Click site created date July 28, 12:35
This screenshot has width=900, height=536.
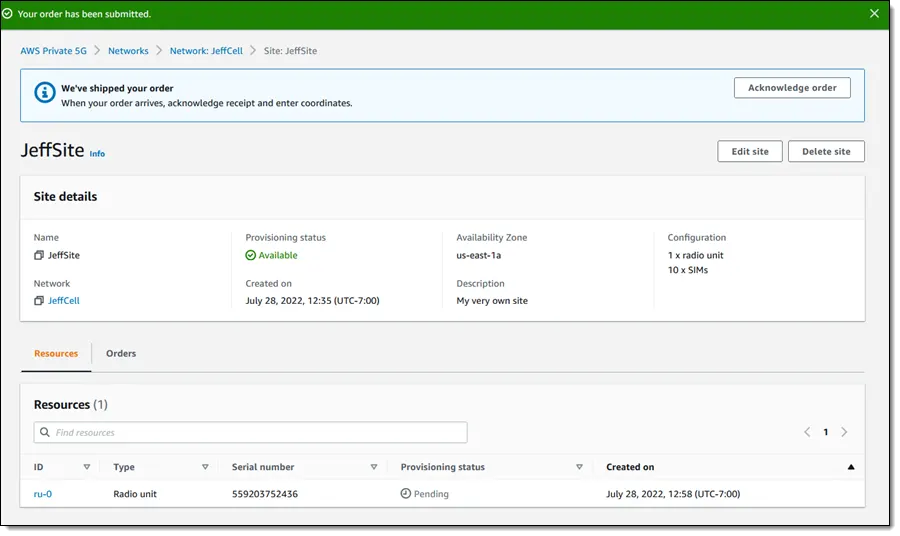[x=312, y=301]
